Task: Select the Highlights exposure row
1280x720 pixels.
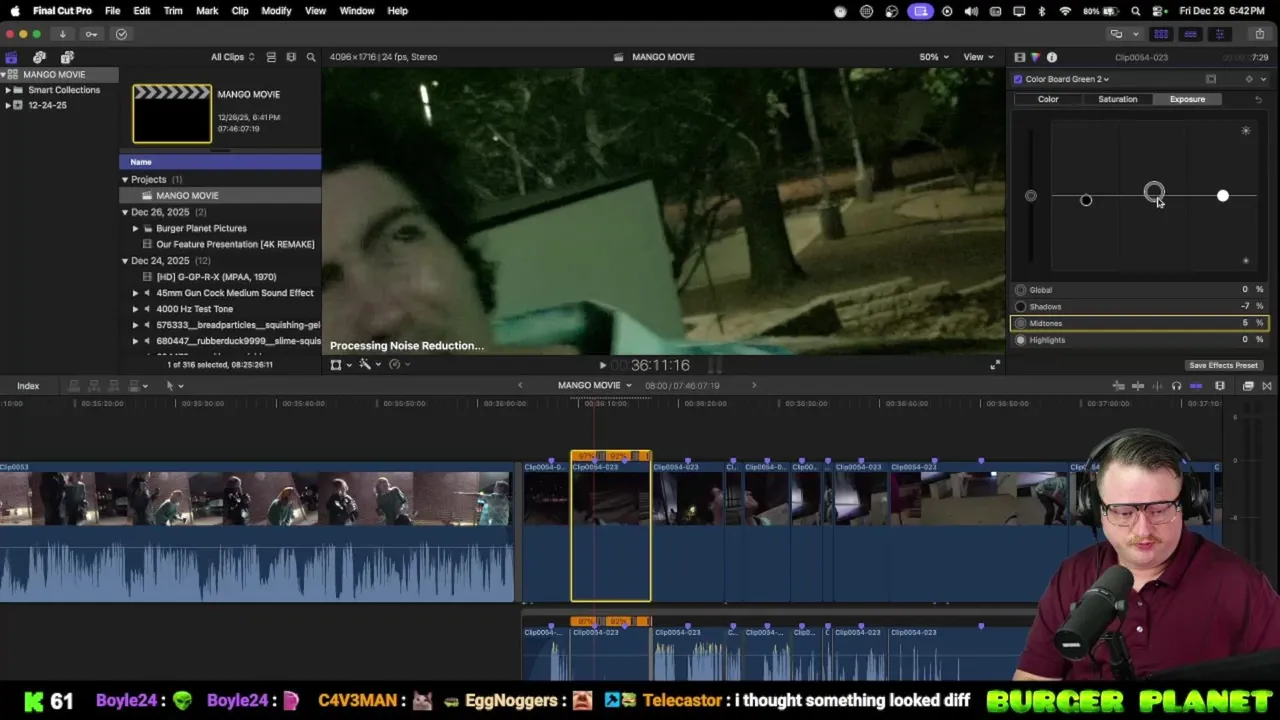Action: coord(1139,340)
